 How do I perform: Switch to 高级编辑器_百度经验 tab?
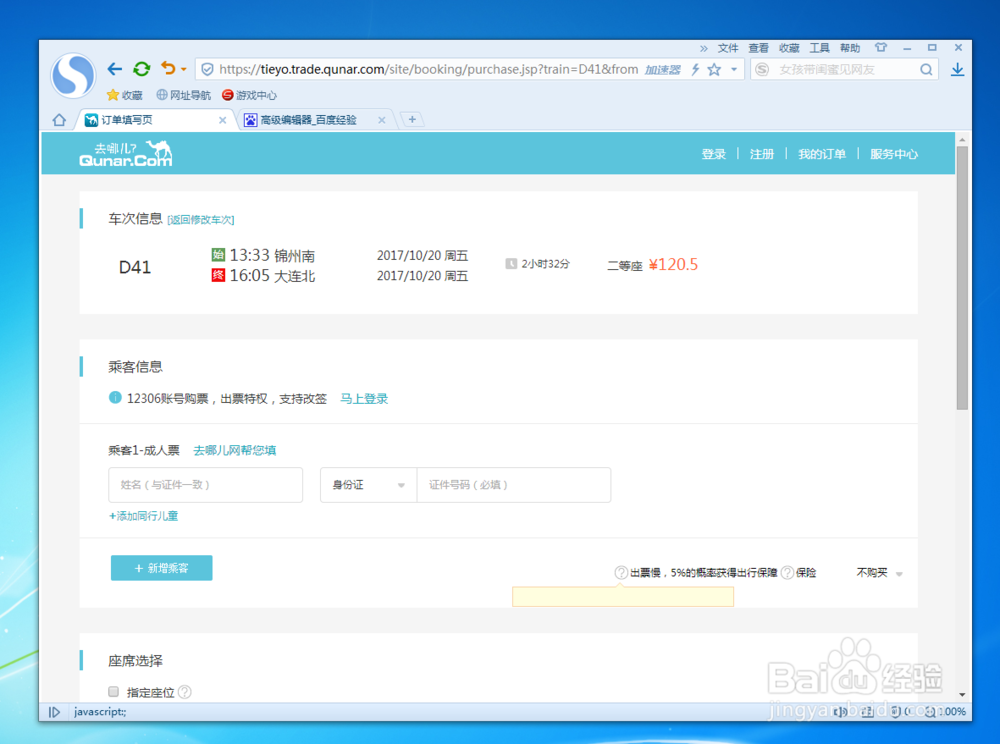pos(309,120)
